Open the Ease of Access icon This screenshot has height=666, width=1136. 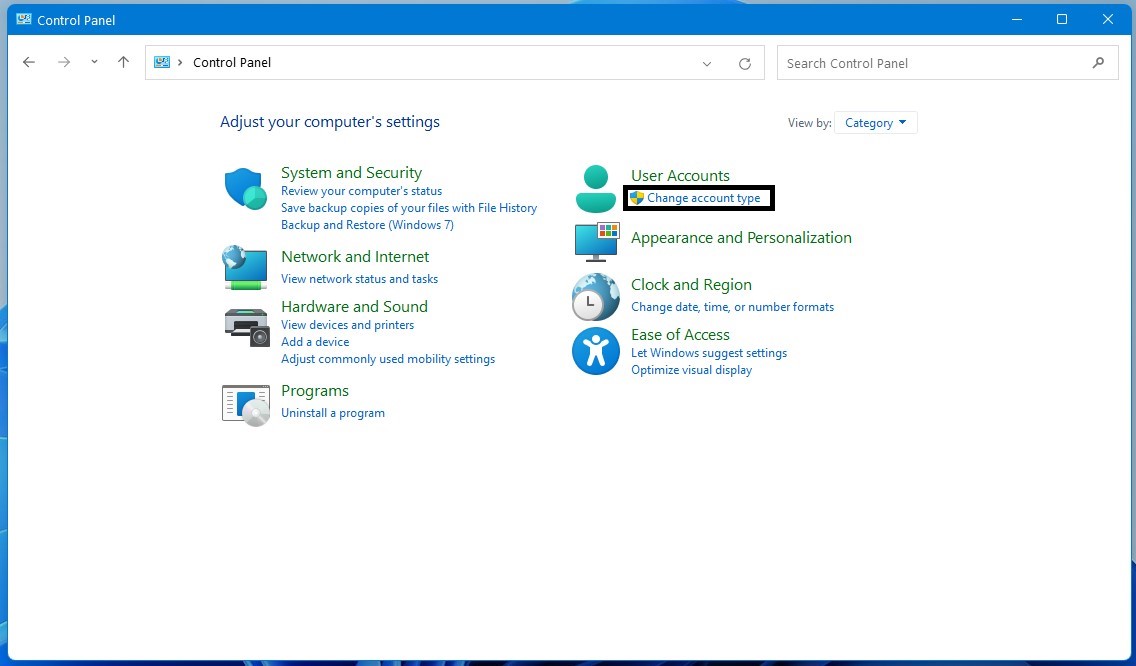coord(596,351)
